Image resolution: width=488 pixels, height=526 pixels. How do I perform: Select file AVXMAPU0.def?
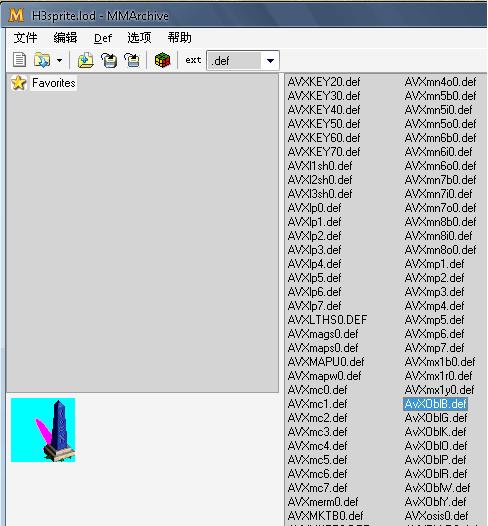click(x=326, y=362)
